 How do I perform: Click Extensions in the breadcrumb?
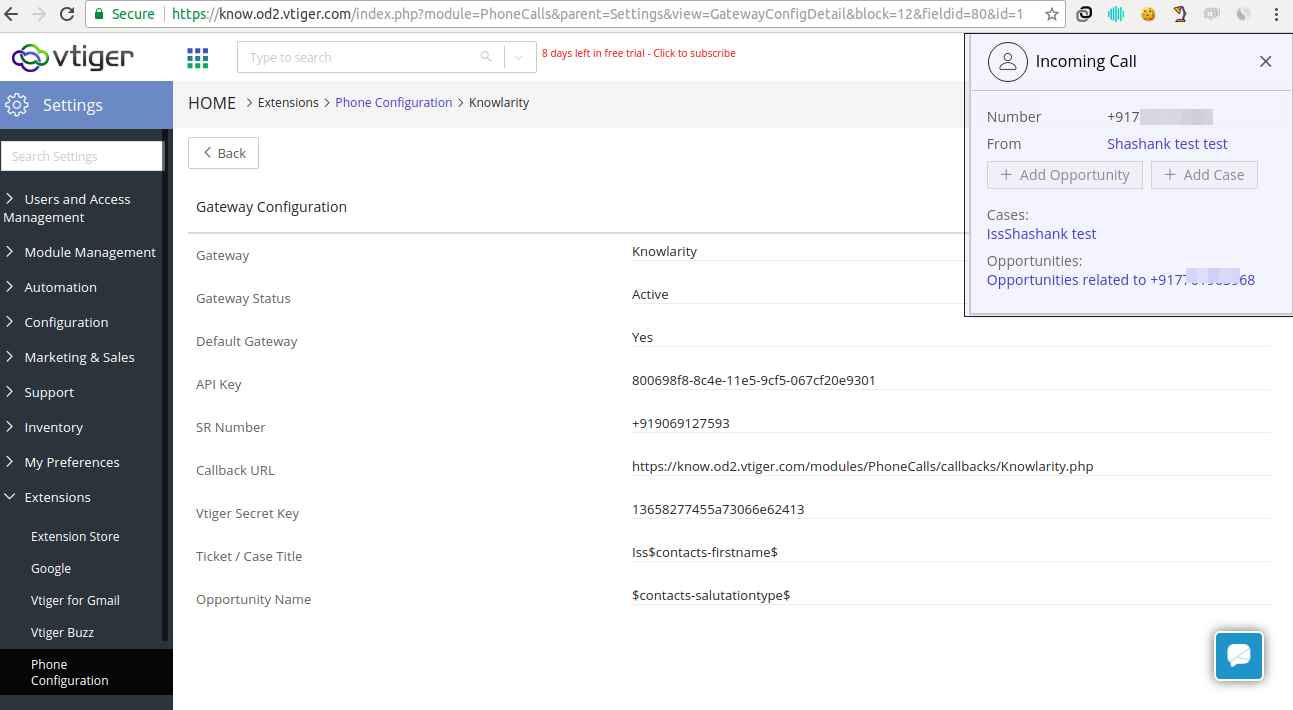288,103
